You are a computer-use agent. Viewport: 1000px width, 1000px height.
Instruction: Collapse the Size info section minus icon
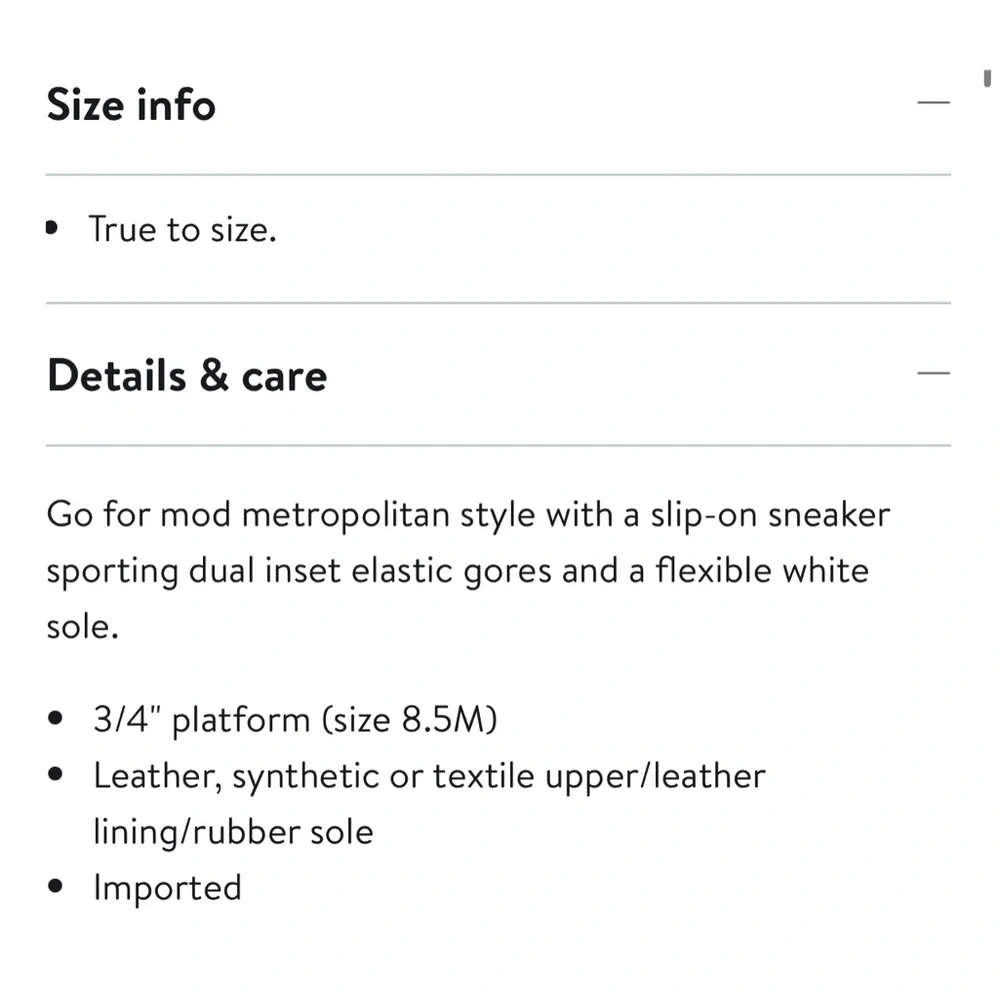(x=933, y=102)
